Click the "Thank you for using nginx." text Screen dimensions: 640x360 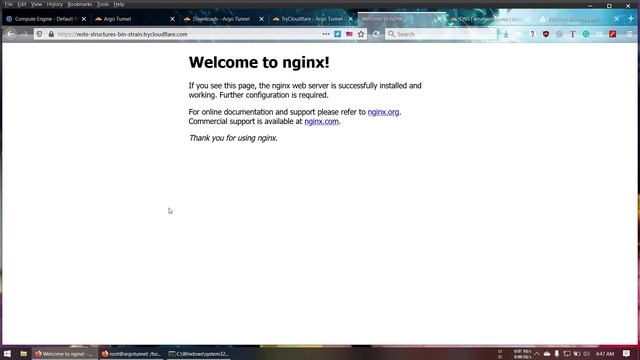coord(233,138)
